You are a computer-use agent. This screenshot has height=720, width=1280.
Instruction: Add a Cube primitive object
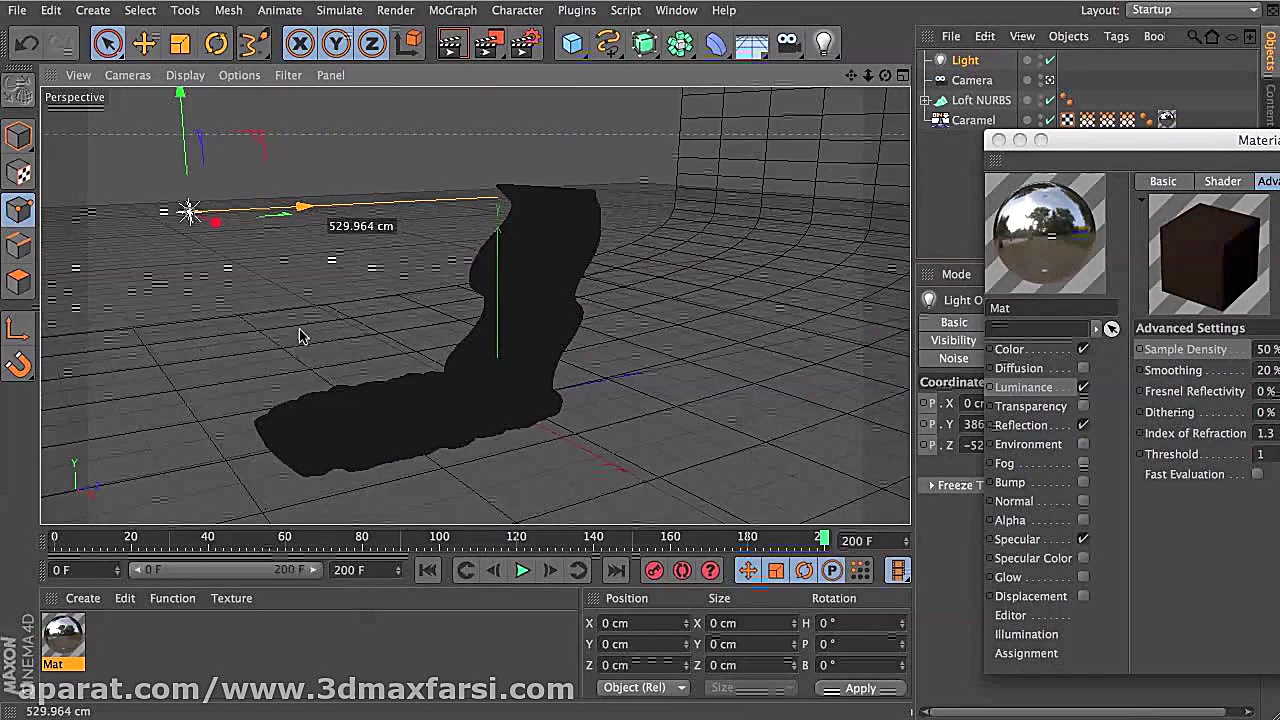[x=572, y=43]
